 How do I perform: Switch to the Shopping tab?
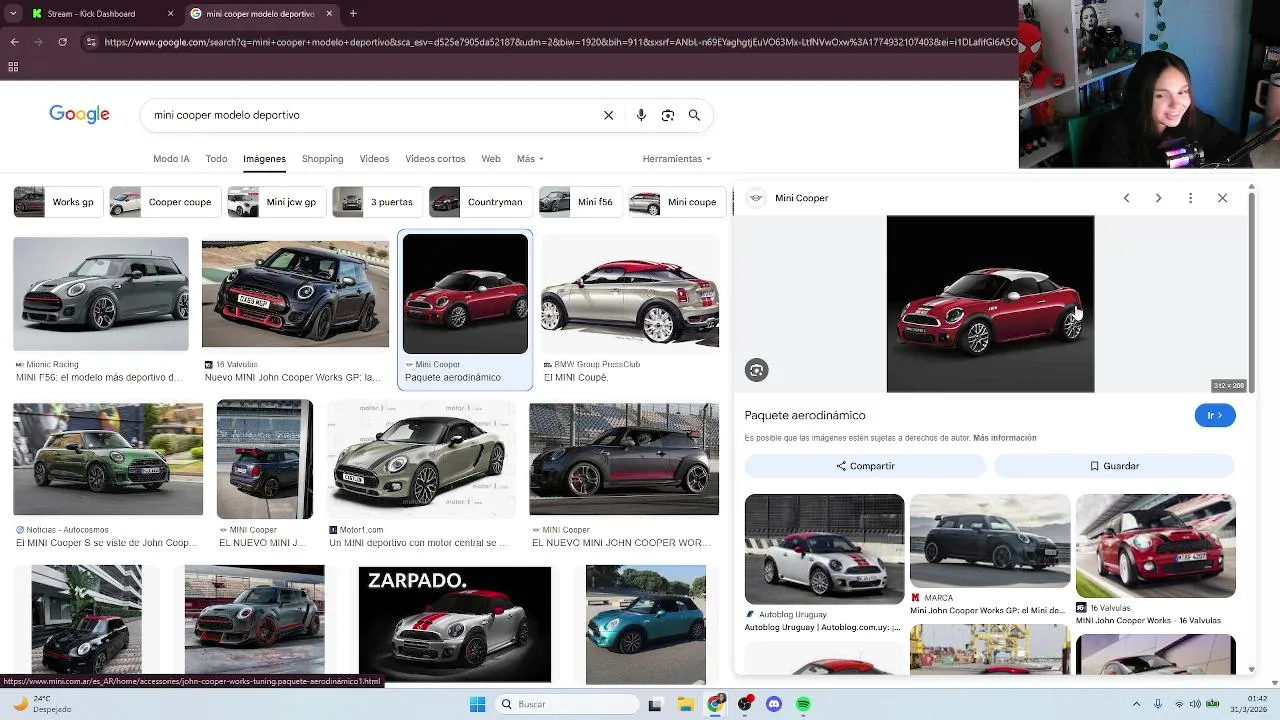point(322,159)
